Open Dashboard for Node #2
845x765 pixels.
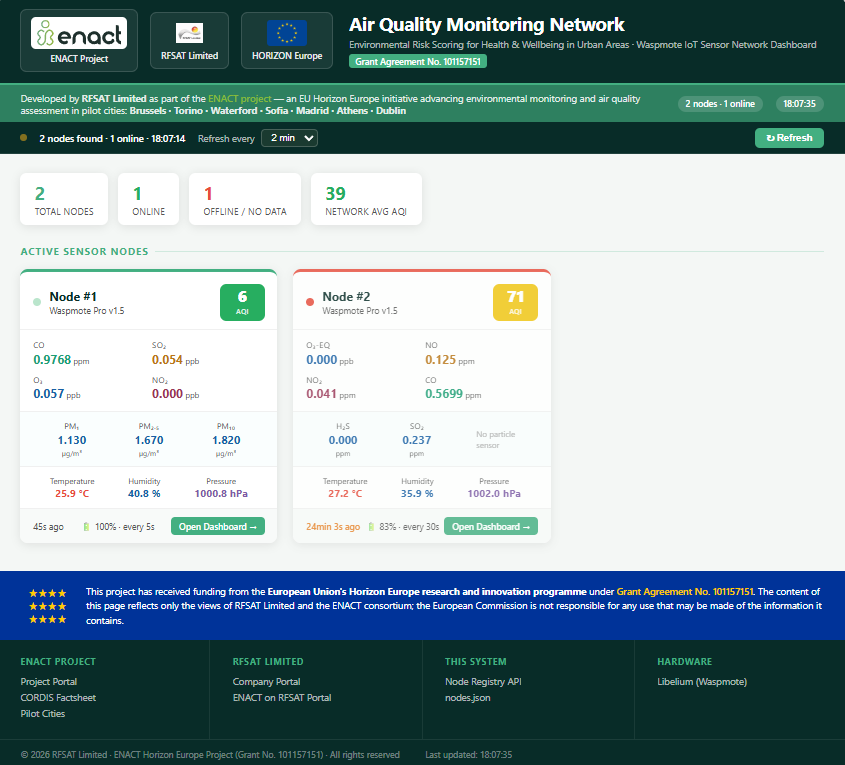[491, 526]
